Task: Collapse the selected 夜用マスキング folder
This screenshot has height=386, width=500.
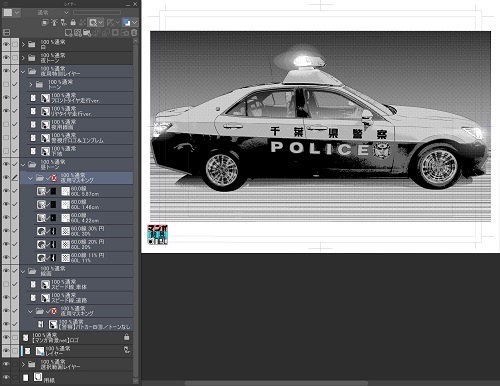Action: click(x=31, y=178)
